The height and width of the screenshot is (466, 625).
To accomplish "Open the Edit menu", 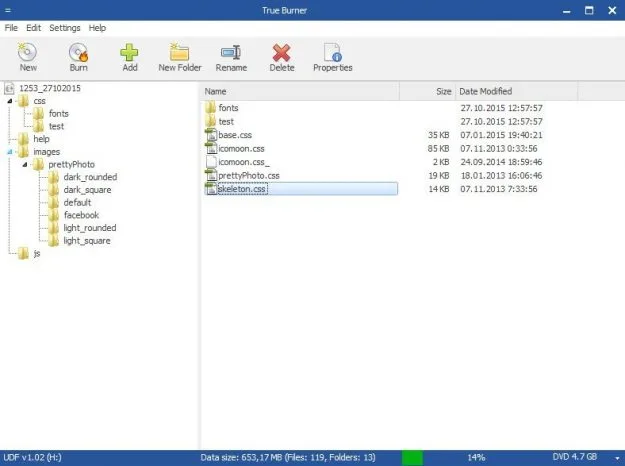I will coord(33,28).
